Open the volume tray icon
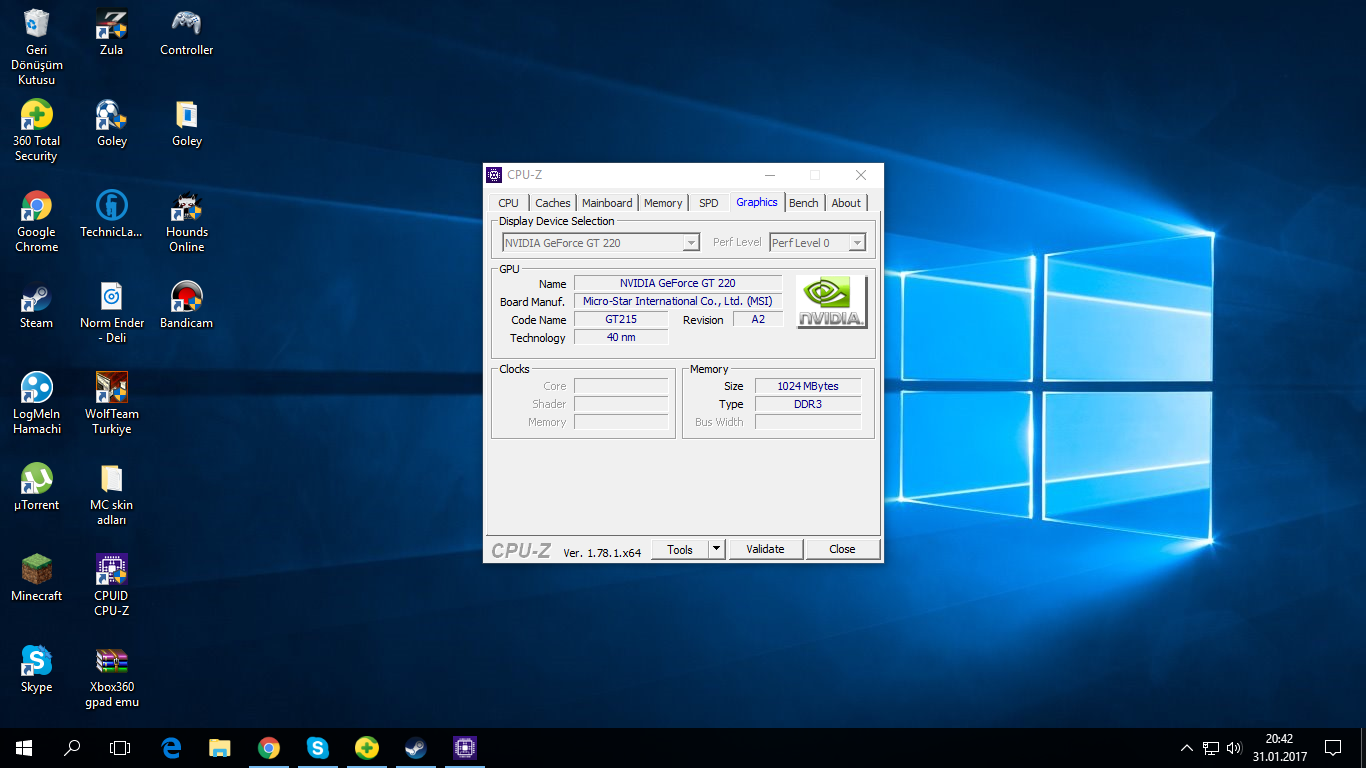Screen dimensions: 1366x768 (x=1234, y=747)
